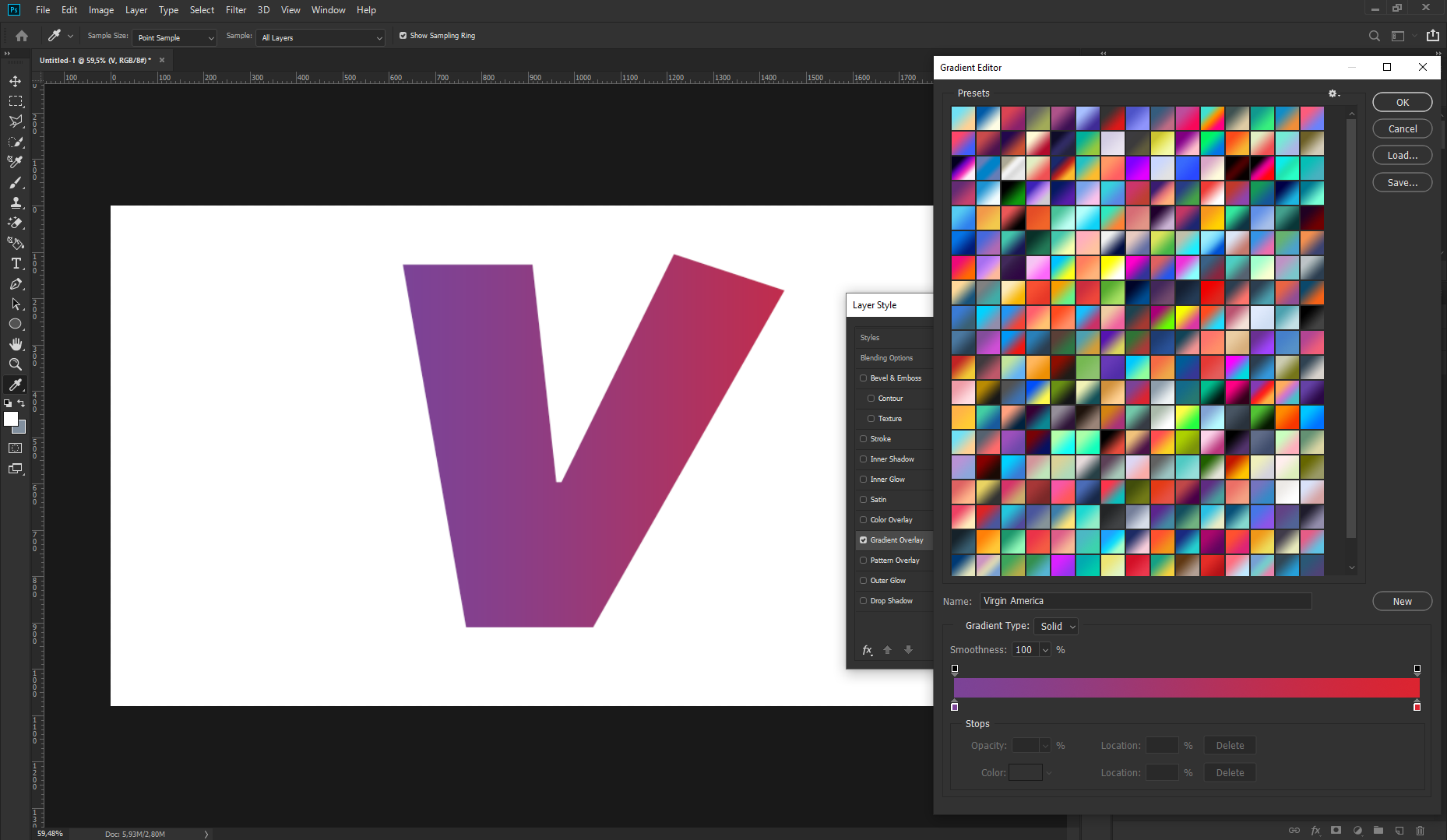The width and height of the screenshot is (1447, 840).
Task: Open the Image menu
Action: click(101, 10)
